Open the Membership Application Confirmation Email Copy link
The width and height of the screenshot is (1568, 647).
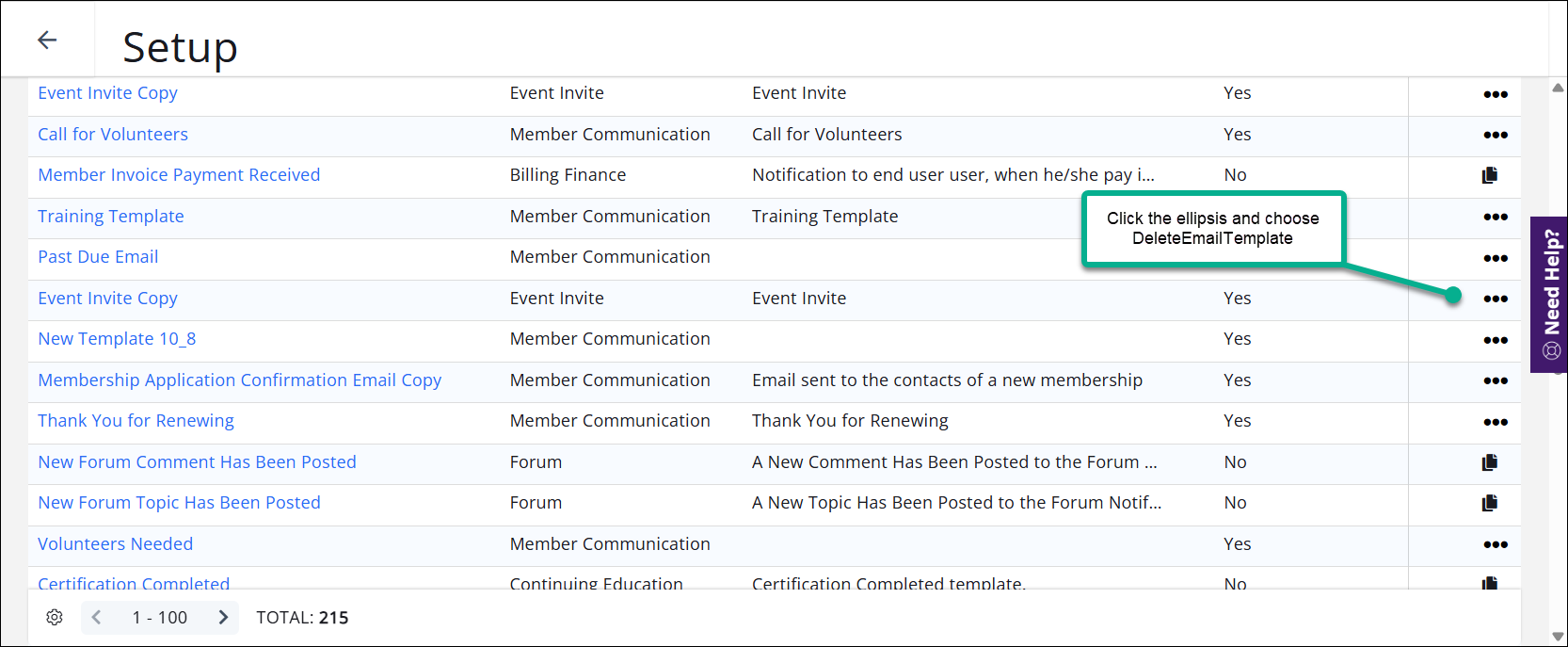coord(239,380)
